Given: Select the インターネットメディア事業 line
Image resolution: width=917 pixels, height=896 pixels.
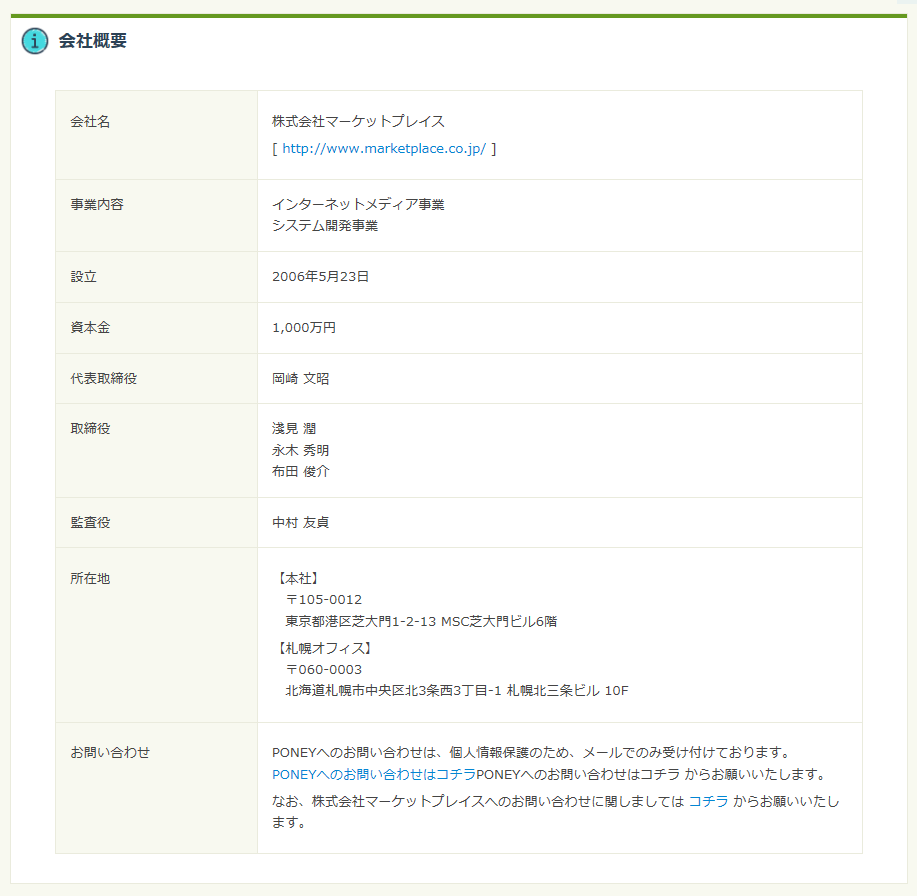Looking at the screenshot, I should click(358, 205).
